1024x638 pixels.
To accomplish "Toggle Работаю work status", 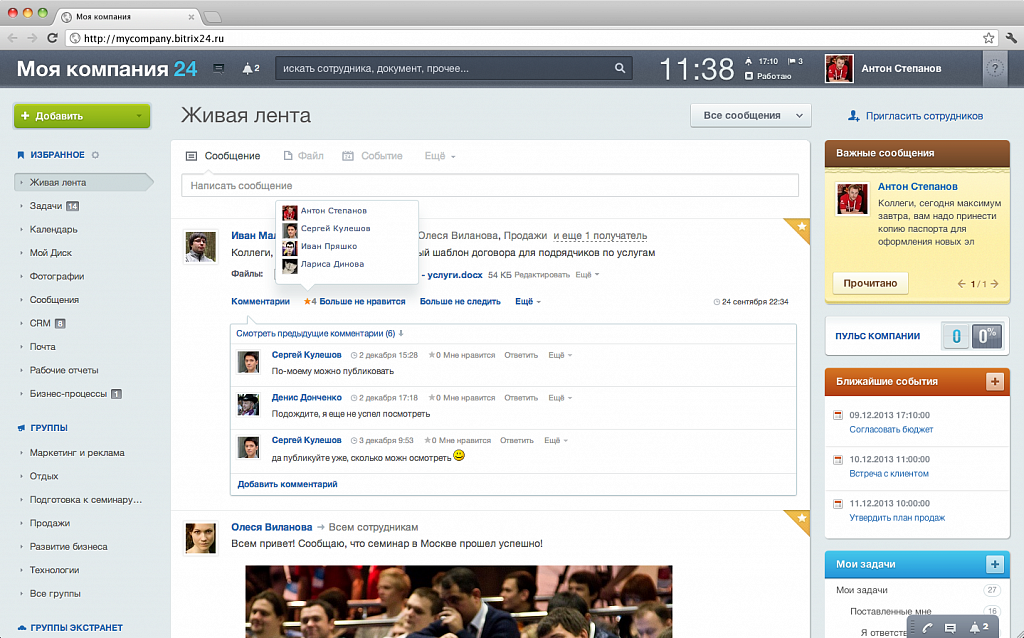I will tap(768, 76).
